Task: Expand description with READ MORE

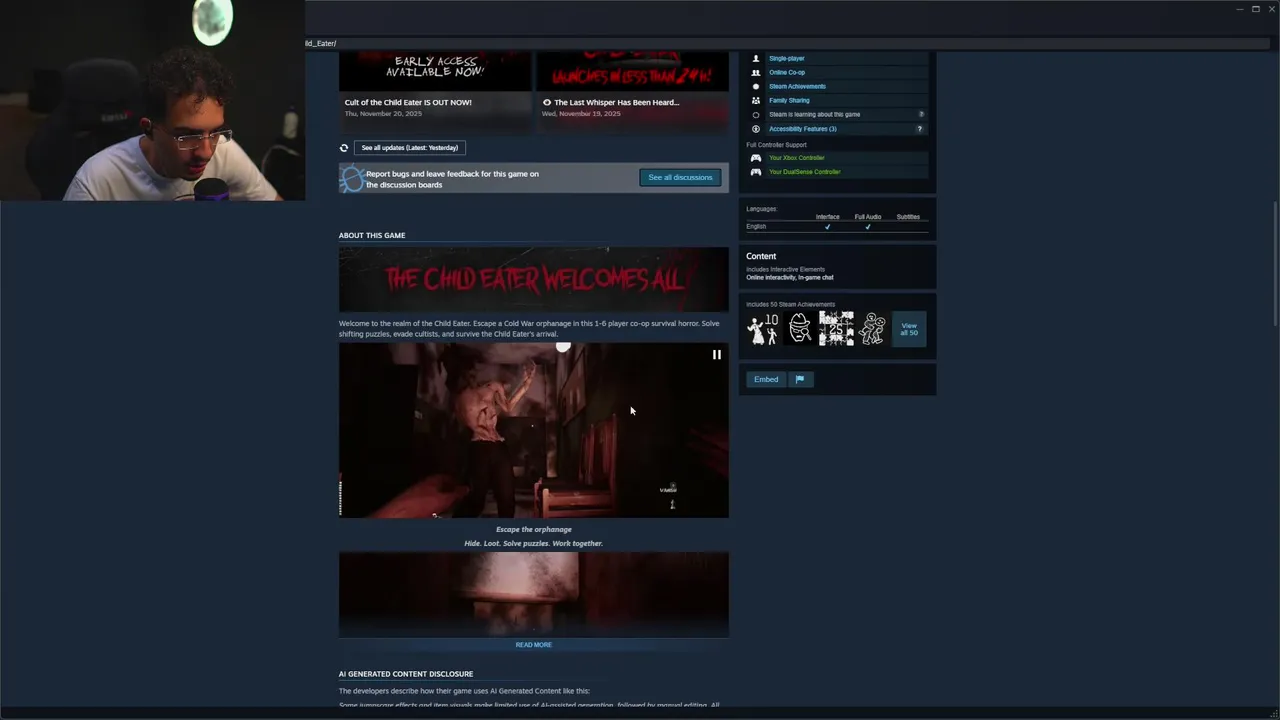Action: [x=533, y=645]
